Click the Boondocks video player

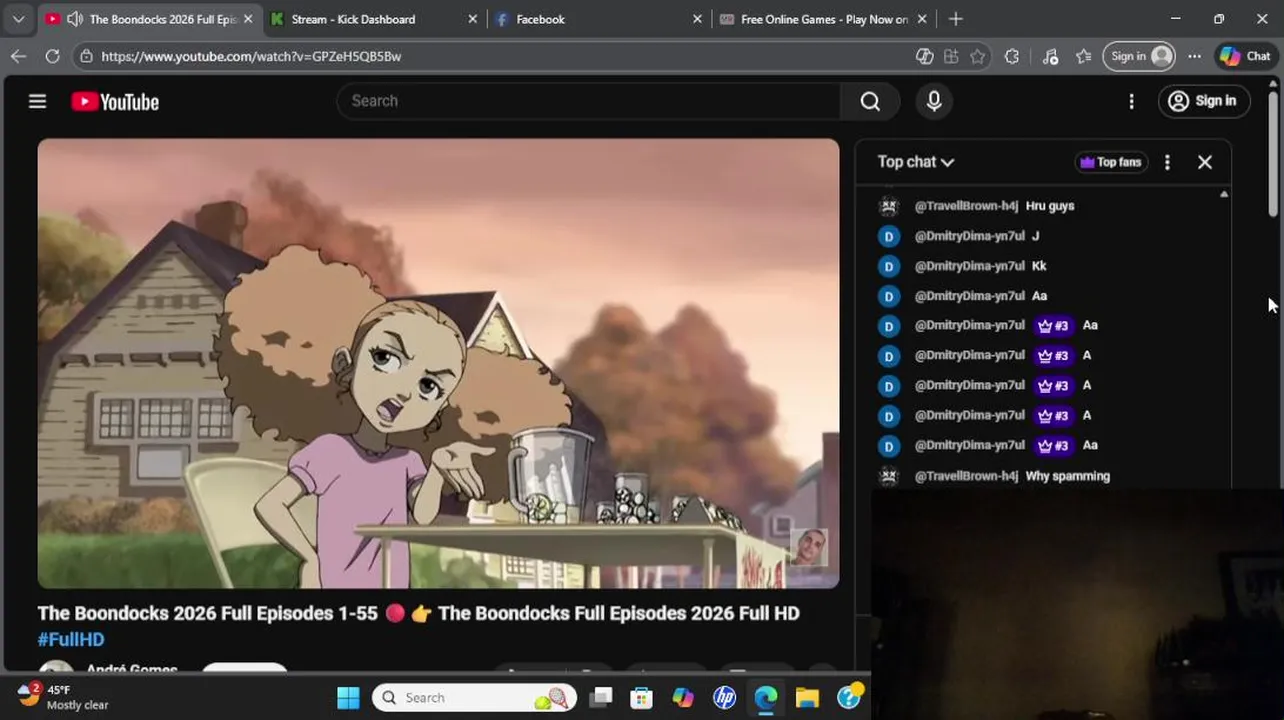click(x=438, y=363)
